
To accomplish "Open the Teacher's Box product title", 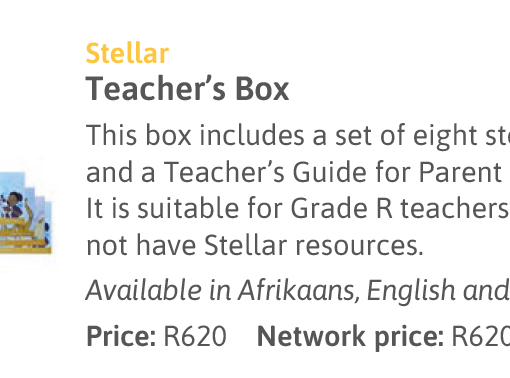I will [x=187, y=89].
